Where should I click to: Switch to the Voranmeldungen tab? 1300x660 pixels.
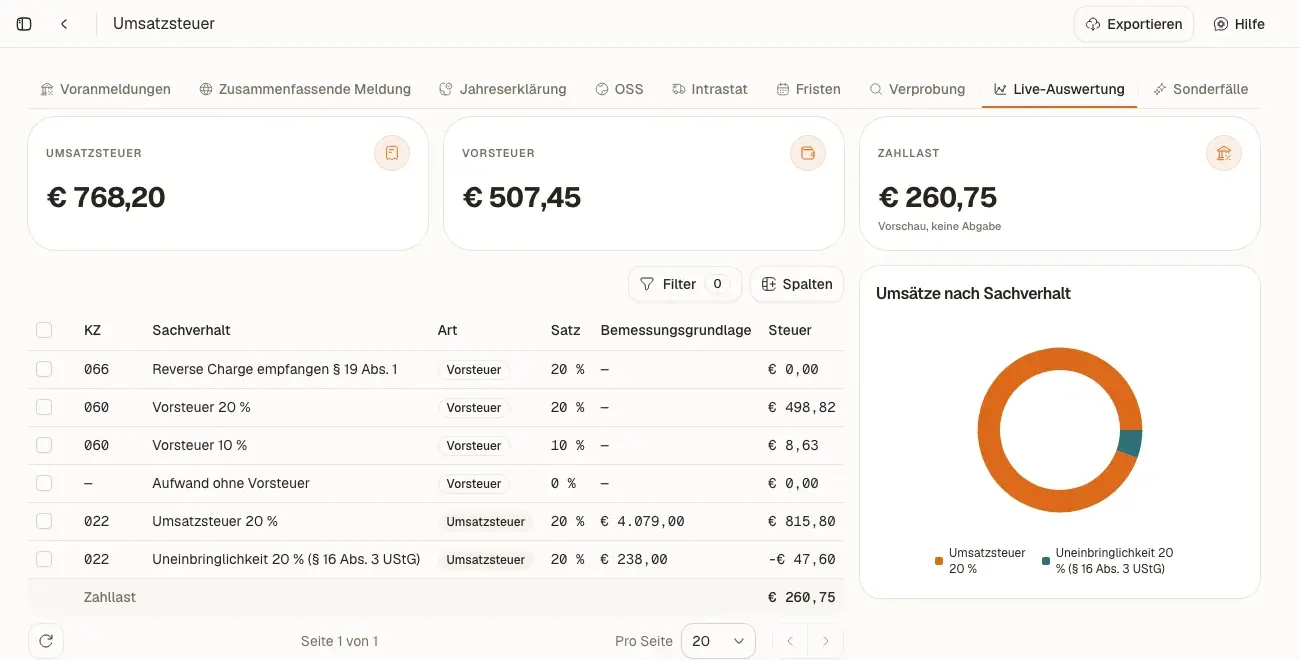point(105,89)
